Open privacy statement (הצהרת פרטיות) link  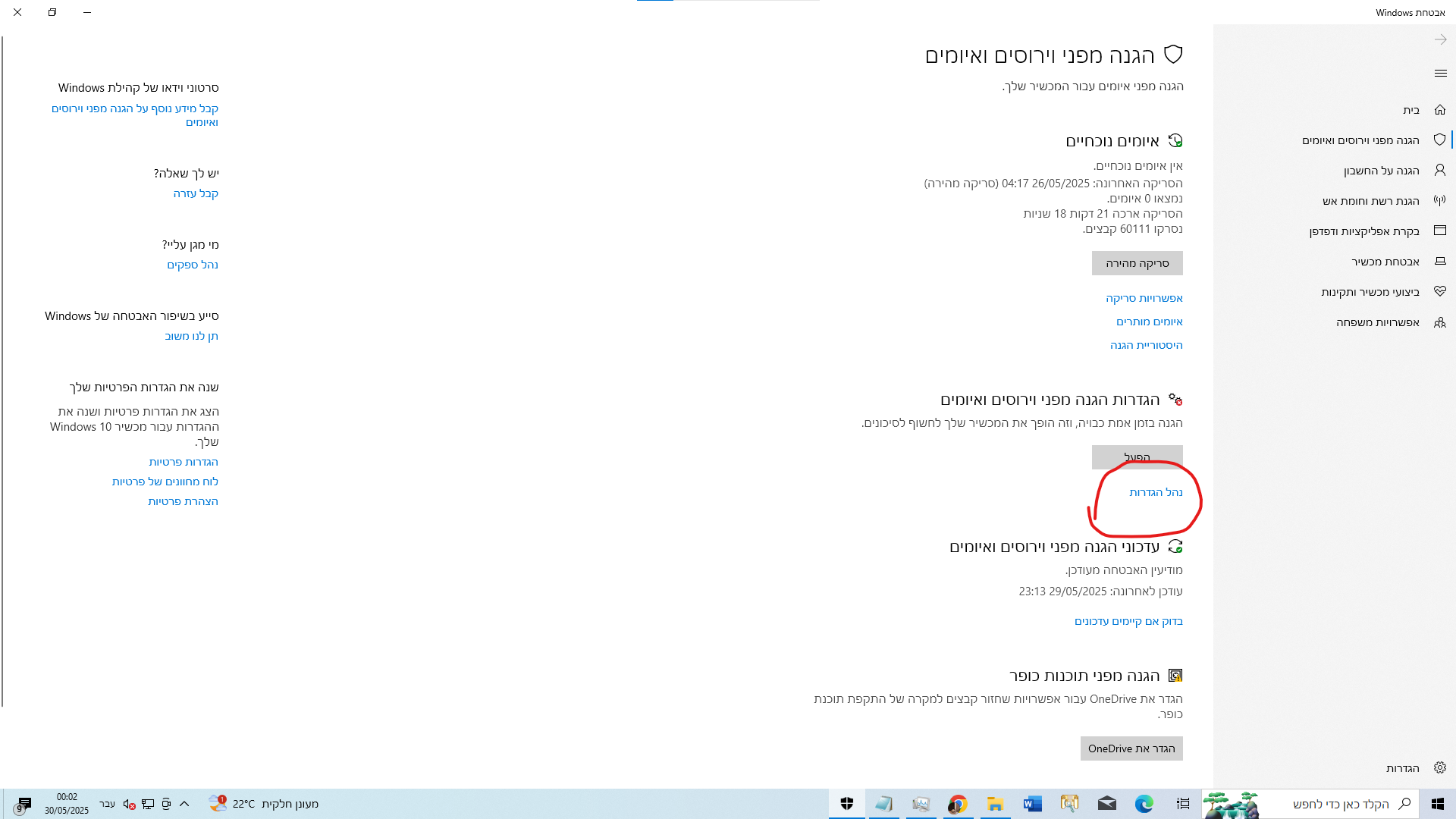(x=183, y=501)
